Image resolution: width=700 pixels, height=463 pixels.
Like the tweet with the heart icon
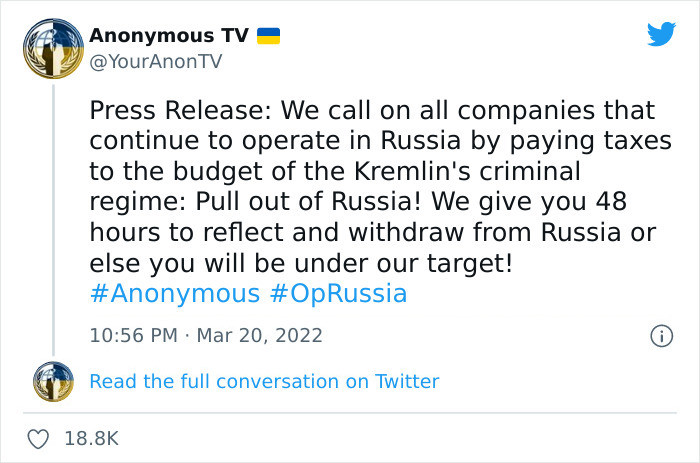[38, 439]
